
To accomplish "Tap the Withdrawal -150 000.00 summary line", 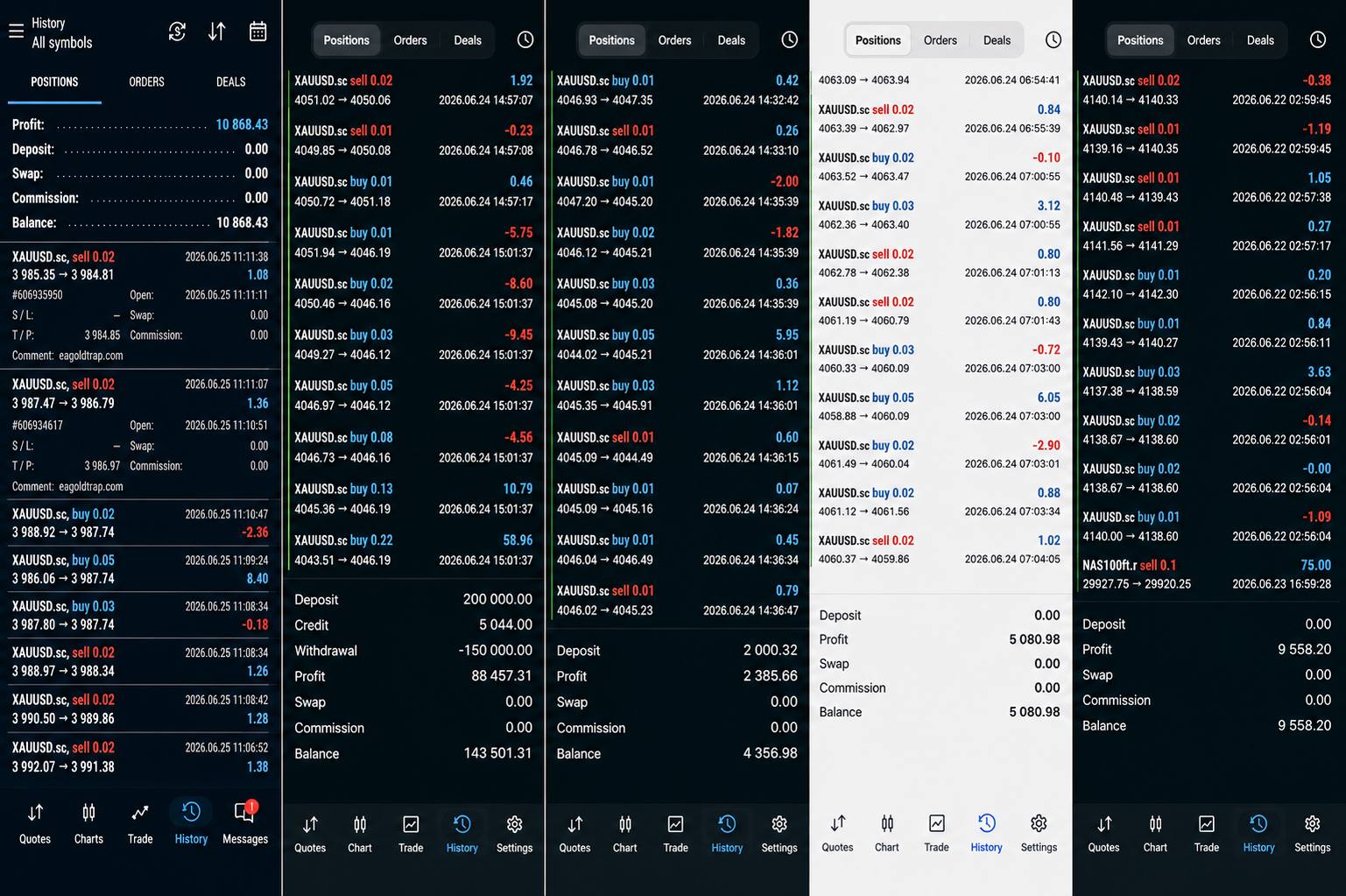I will [x=413, y=651].
